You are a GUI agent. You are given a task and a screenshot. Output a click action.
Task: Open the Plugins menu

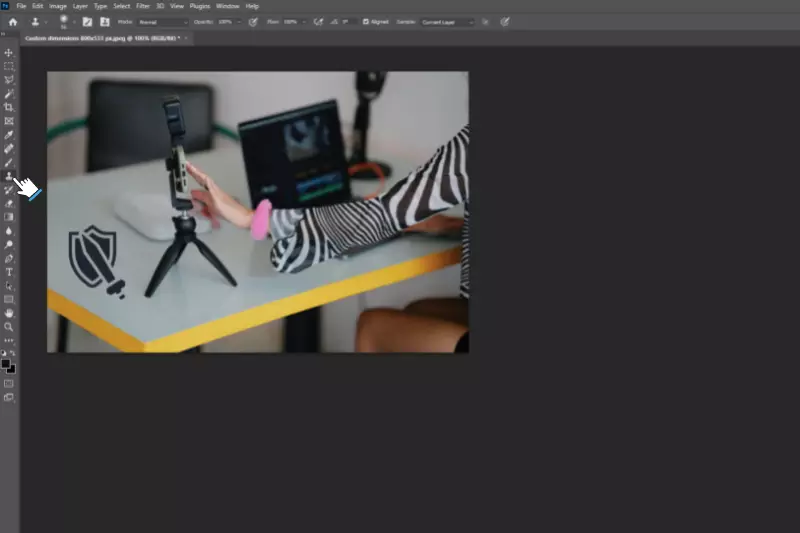pyautogui.click(x=199, y=6)
